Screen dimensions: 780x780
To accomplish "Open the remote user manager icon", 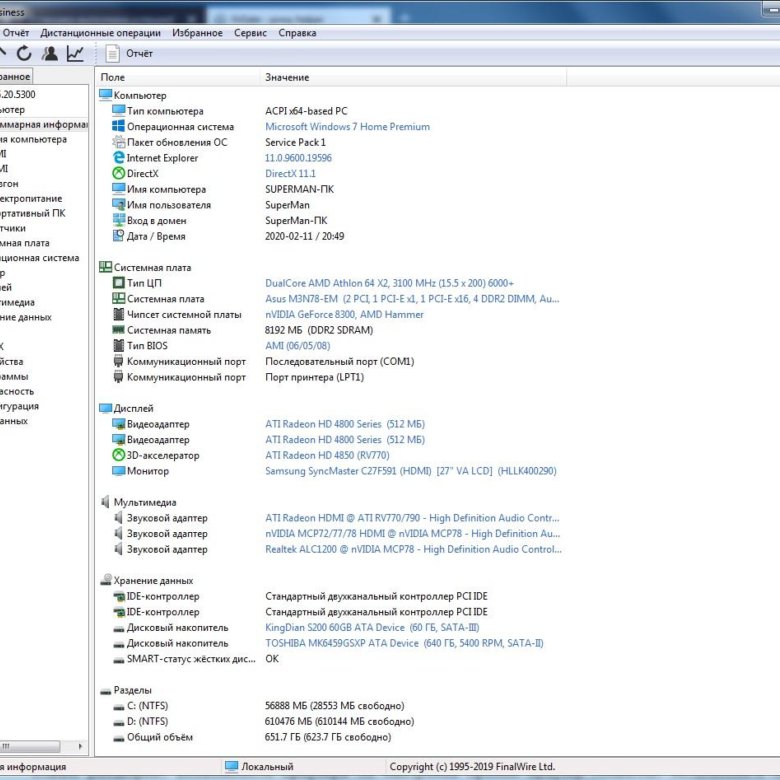I will coord(50,54).
